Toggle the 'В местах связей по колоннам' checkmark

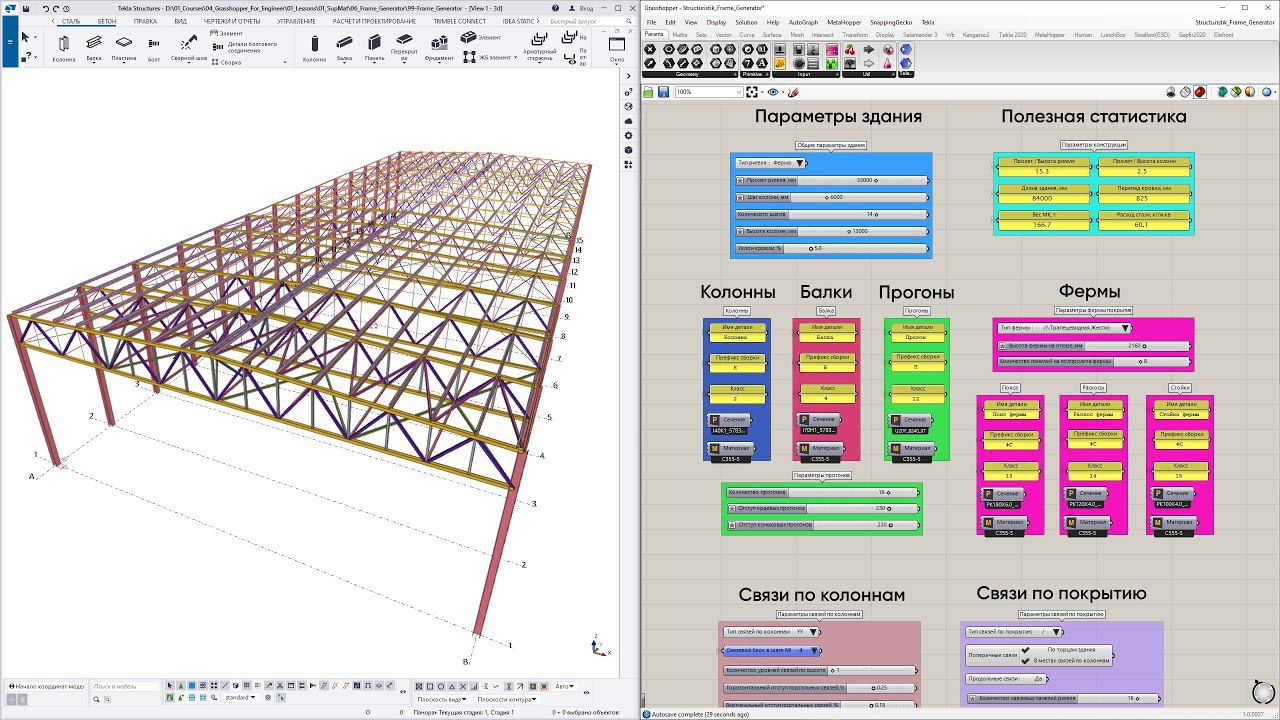1025,661
